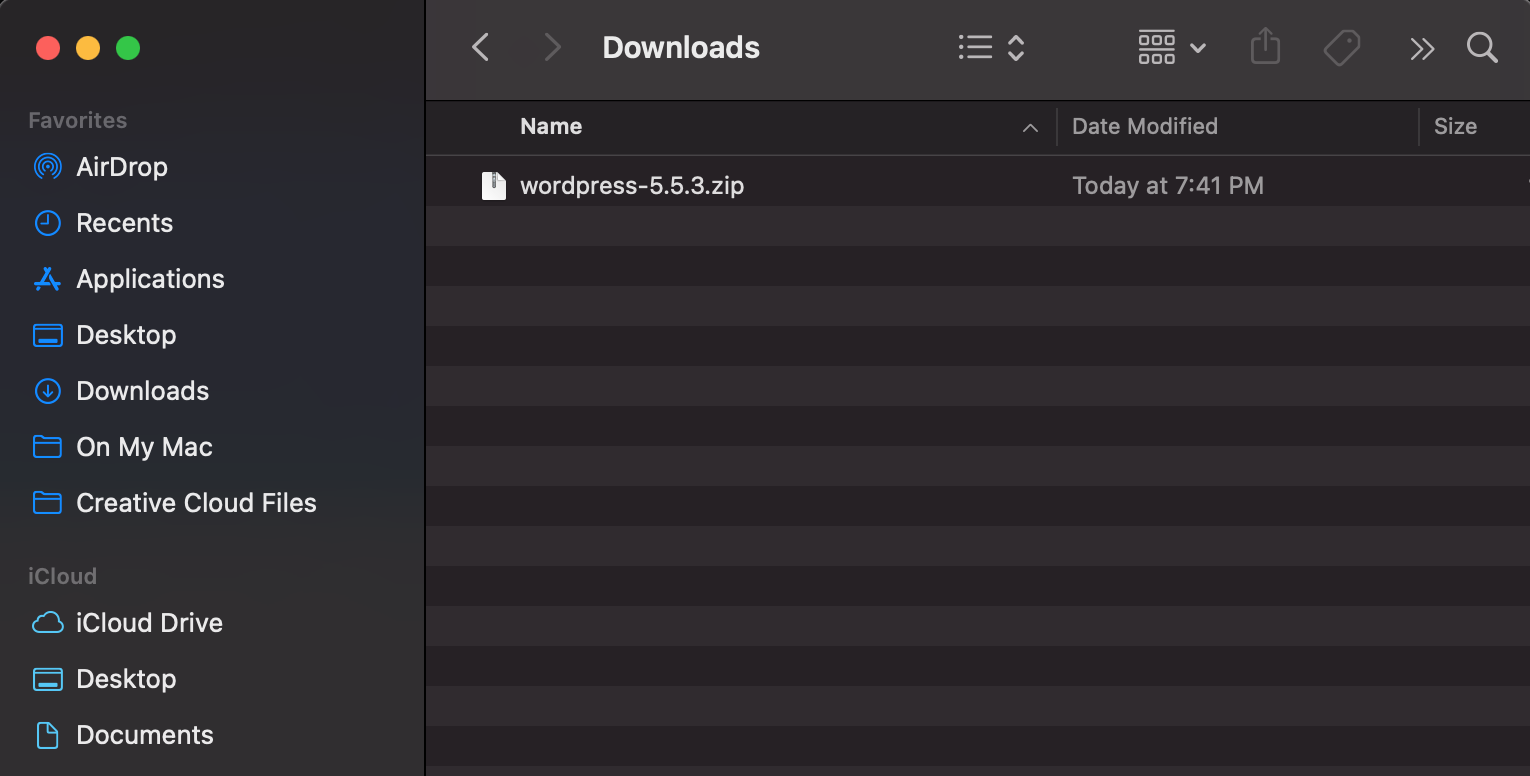Open Creative Cloud Files folder
Screen dimensions: 1530x776
coord(196,503)
